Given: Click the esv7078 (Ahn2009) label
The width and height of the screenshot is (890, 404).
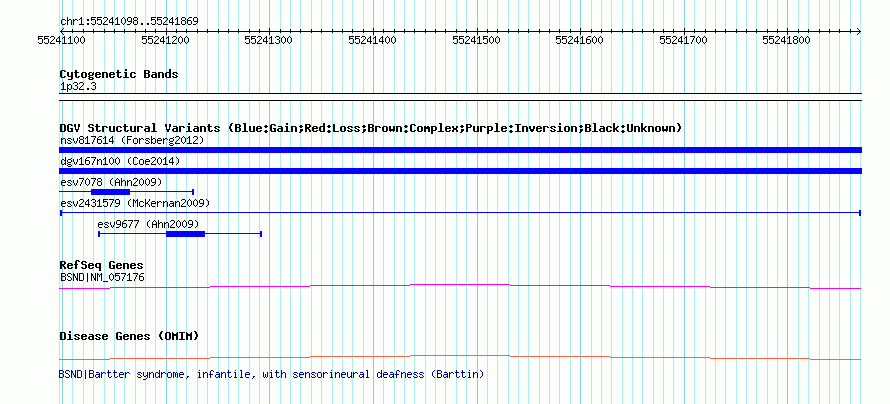Looking at the screenshot, I should click(111, 182).
